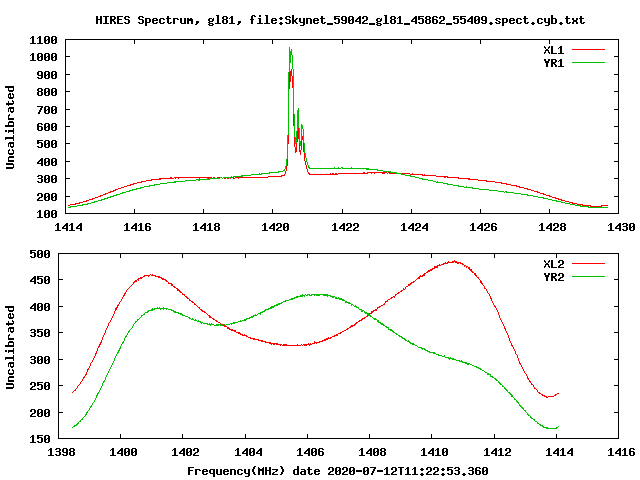Click the 700 y-axis tick label
Viewport: 640px width, 480px height.
pos(47,110)
